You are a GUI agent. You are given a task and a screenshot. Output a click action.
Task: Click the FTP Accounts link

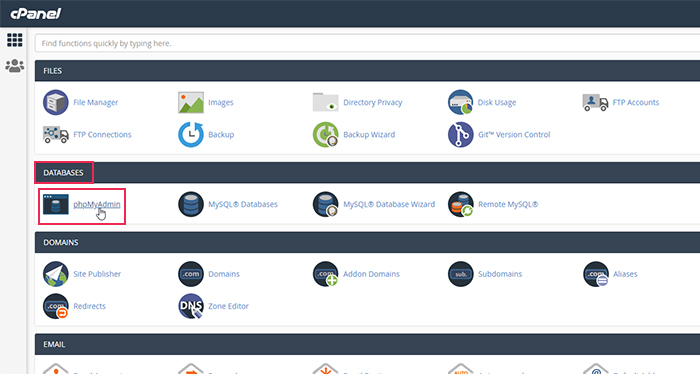click(x=636, y=102)
